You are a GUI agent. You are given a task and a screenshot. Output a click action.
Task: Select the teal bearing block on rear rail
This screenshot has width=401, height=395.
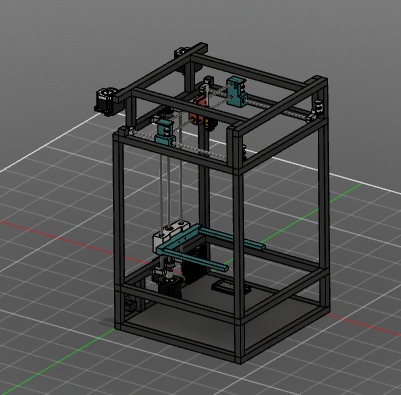[237, 91]
